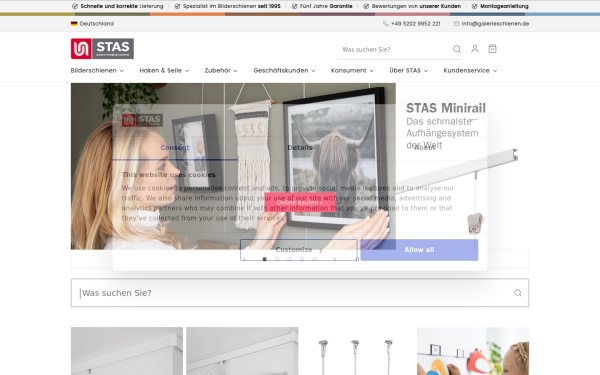Click the Online kaufen button
The width and height of the screenshot is (600, 375).
tap(300, 202)
